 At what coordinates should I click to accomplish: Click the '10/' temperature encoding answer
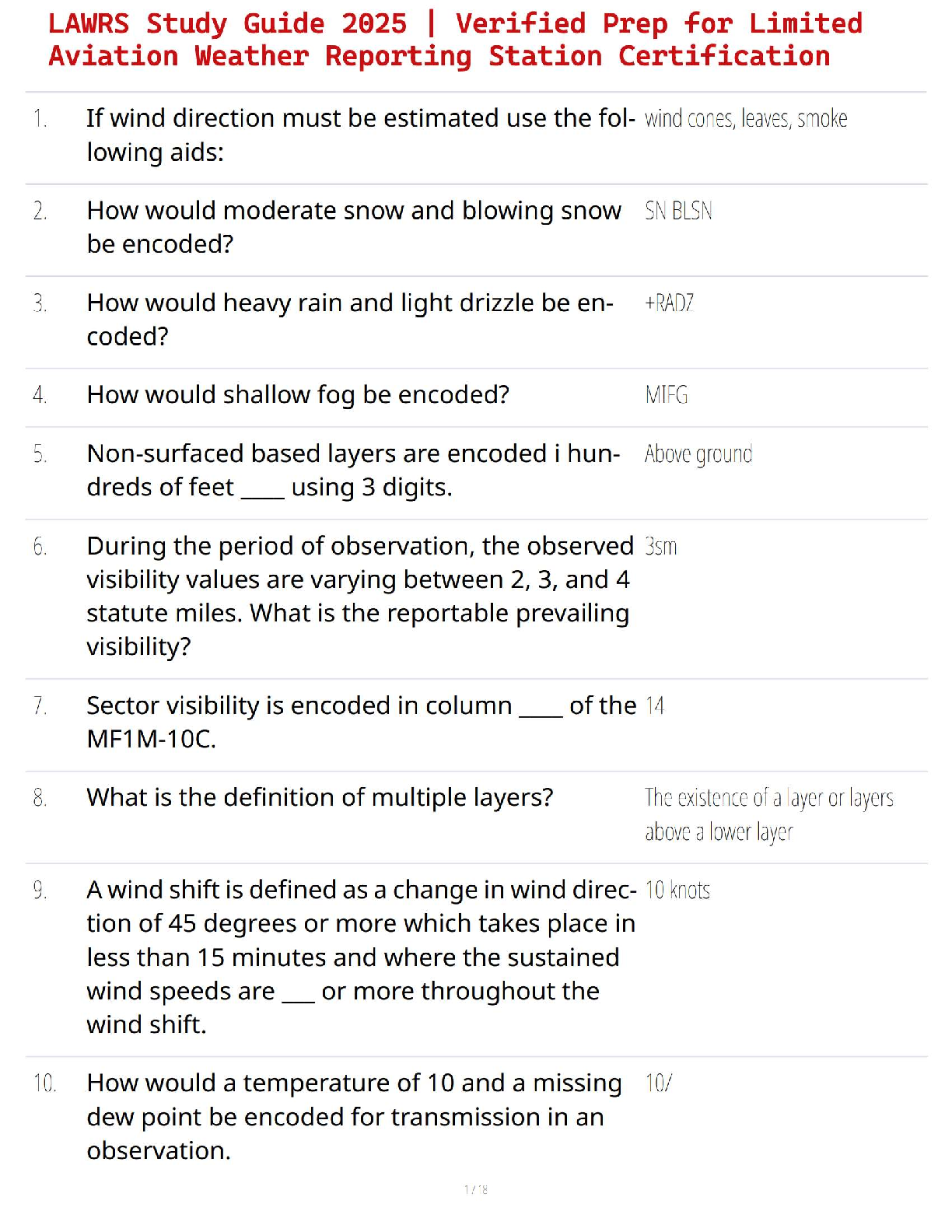tap(659, 1083)
